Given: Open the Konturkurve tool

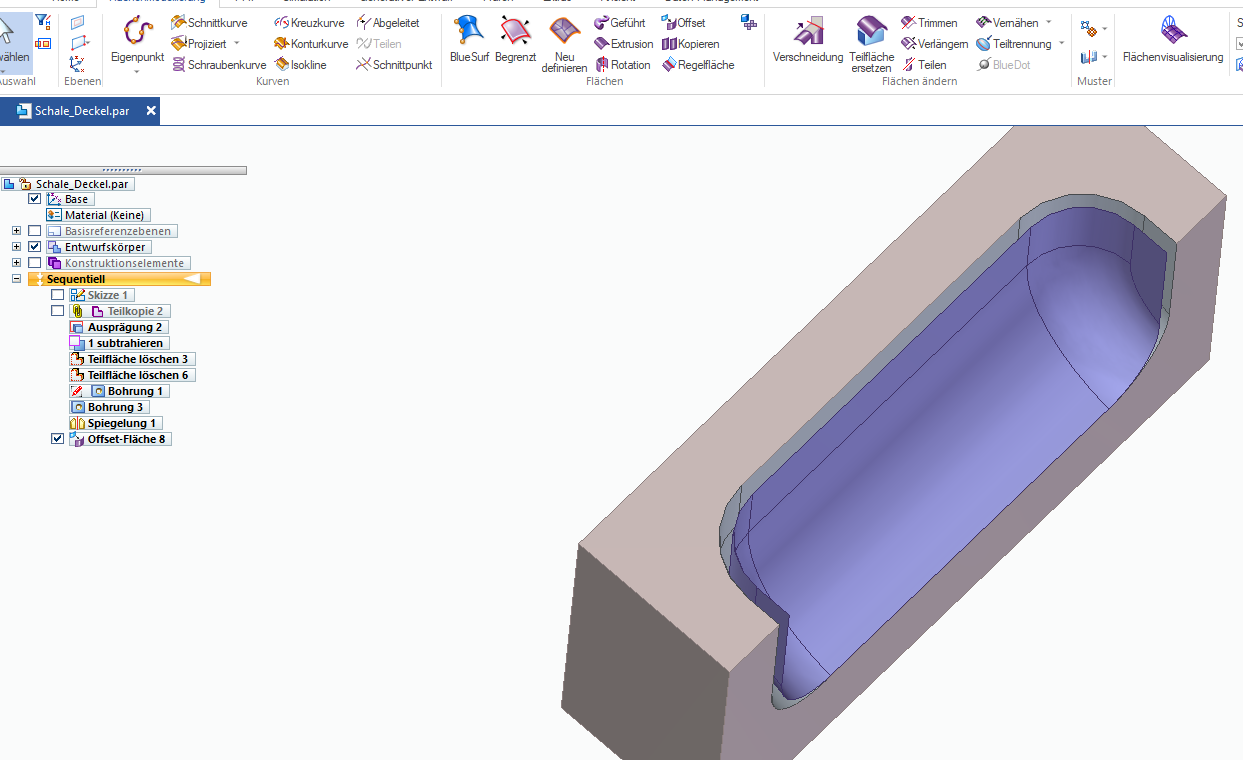Looking at the screenshot, I should (x=311, y=44).
